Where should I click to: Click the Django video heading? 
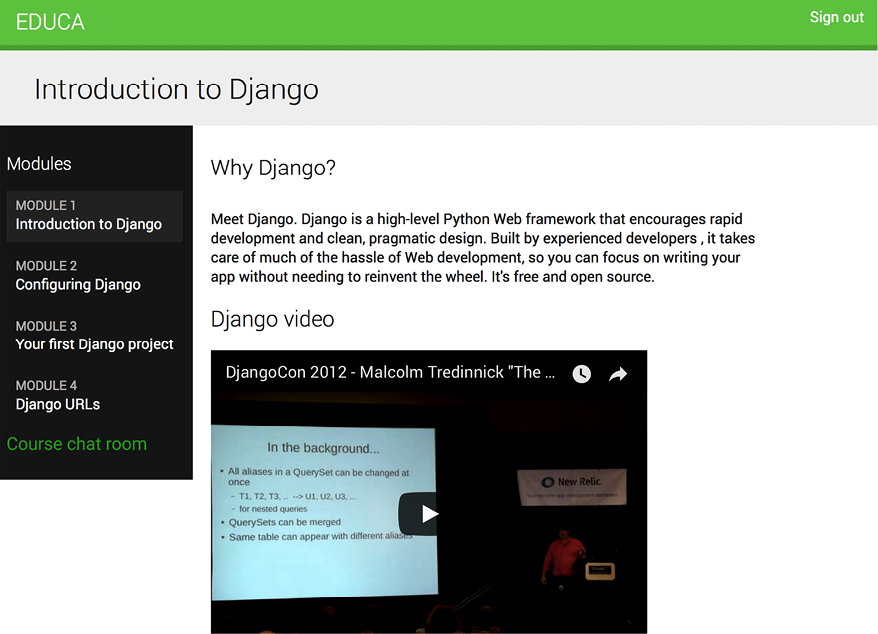click(272, 319)
